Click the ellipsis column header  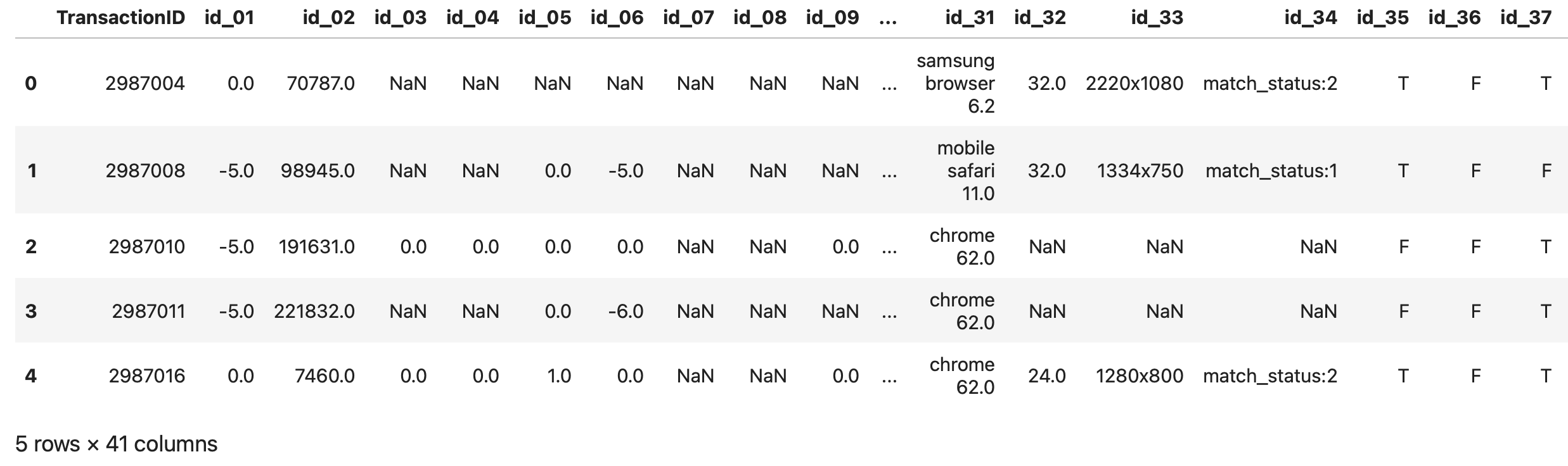tap(889, 19)
